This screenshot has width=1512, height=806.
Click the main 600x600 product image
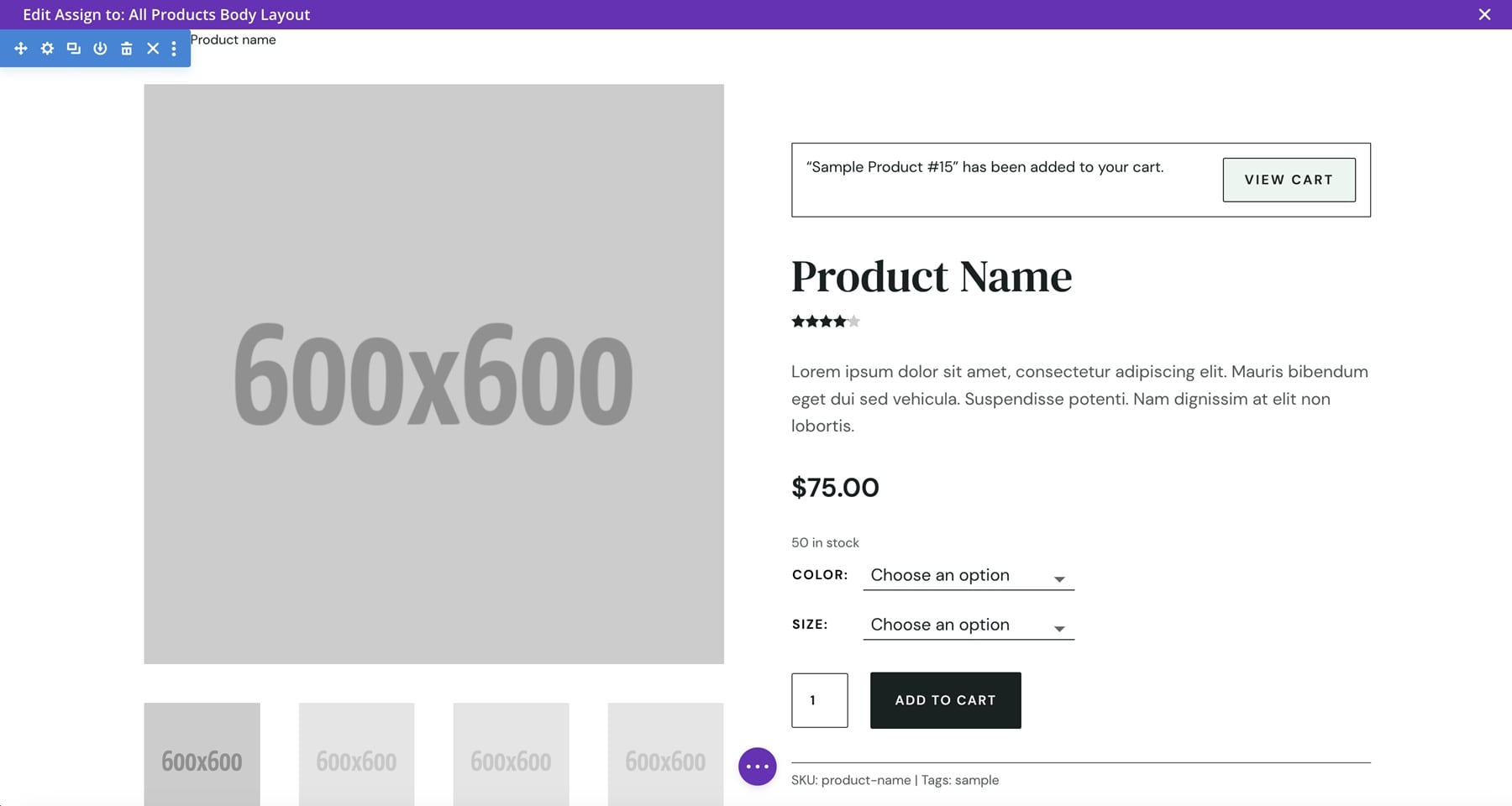(433, 374)
